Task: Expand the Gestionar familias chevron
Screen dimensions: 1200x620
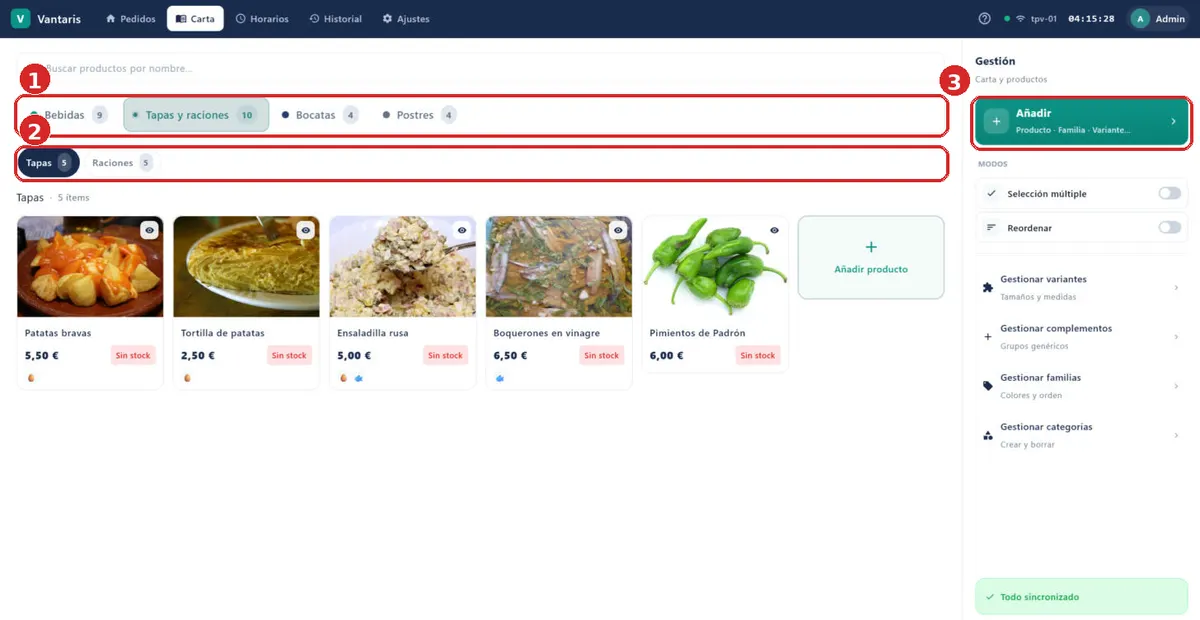Action: [1176, 386]
